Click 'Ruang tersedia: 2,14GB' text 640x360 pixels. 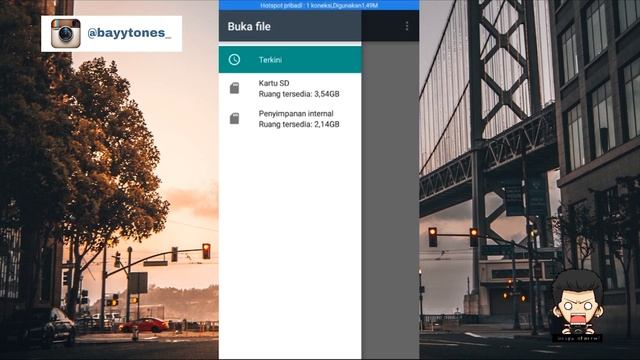(x=299, y=124)
